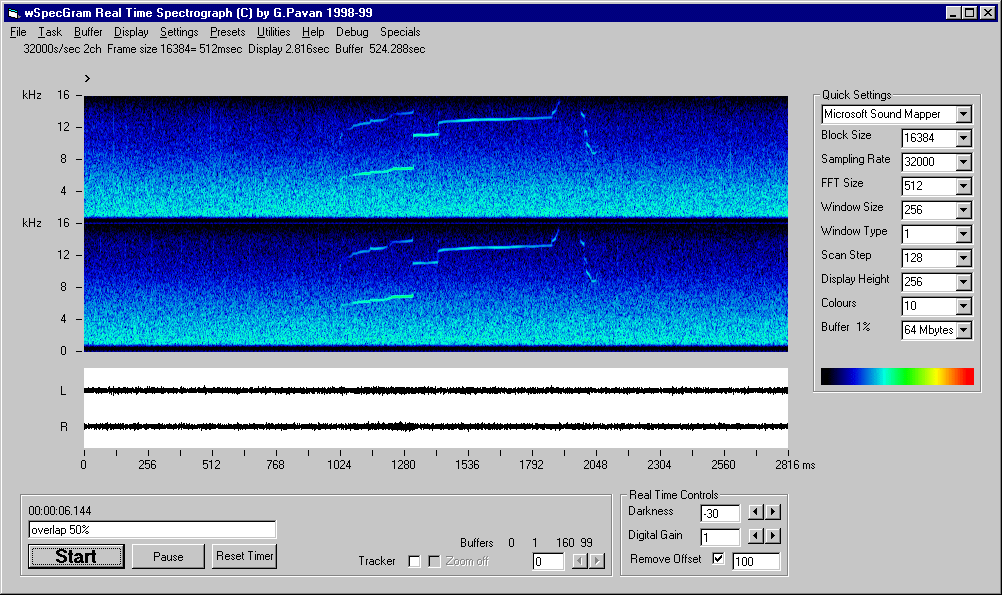Open the Window Size dropdown
The image size is (1002, 595).
pos(964,210)
